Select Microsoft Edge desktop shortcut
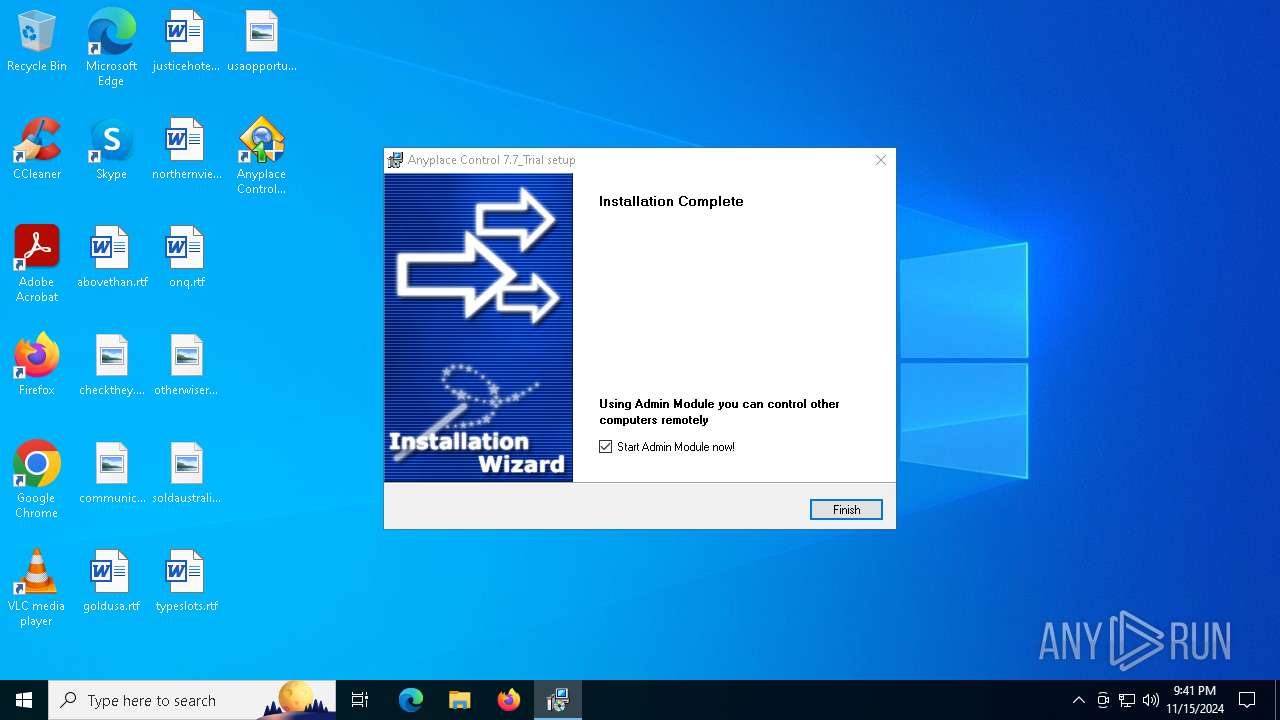The image size is (1280, 720). point(111,48)
